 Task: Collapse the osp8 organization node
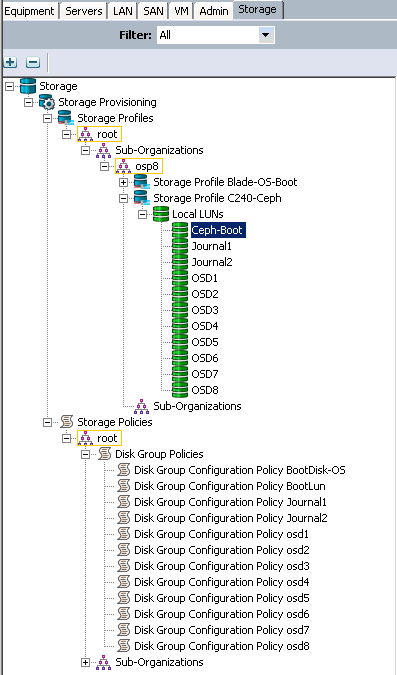[105, 166]
